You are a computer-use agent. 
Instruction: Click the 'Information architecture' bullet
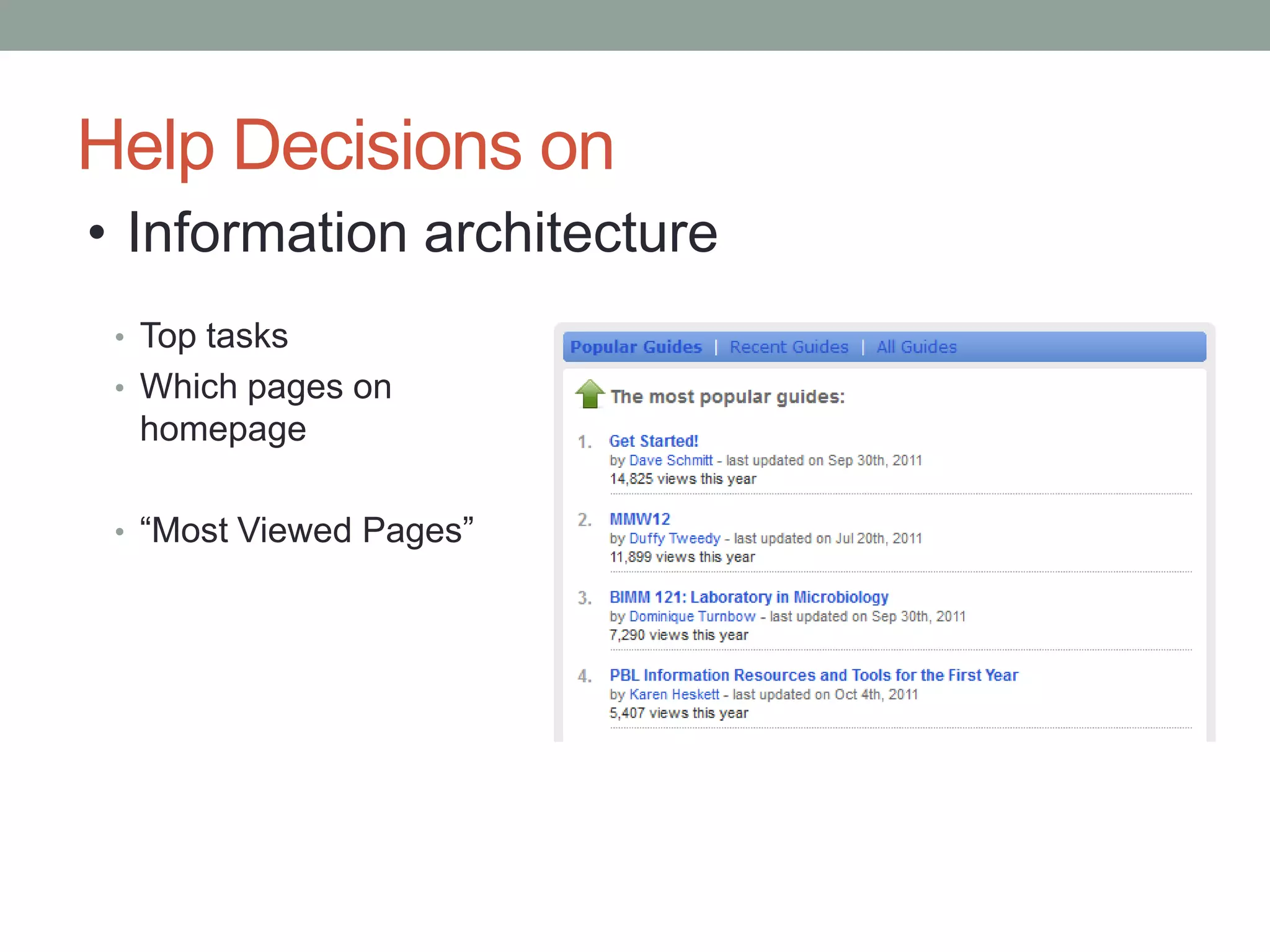click(422, 232)
